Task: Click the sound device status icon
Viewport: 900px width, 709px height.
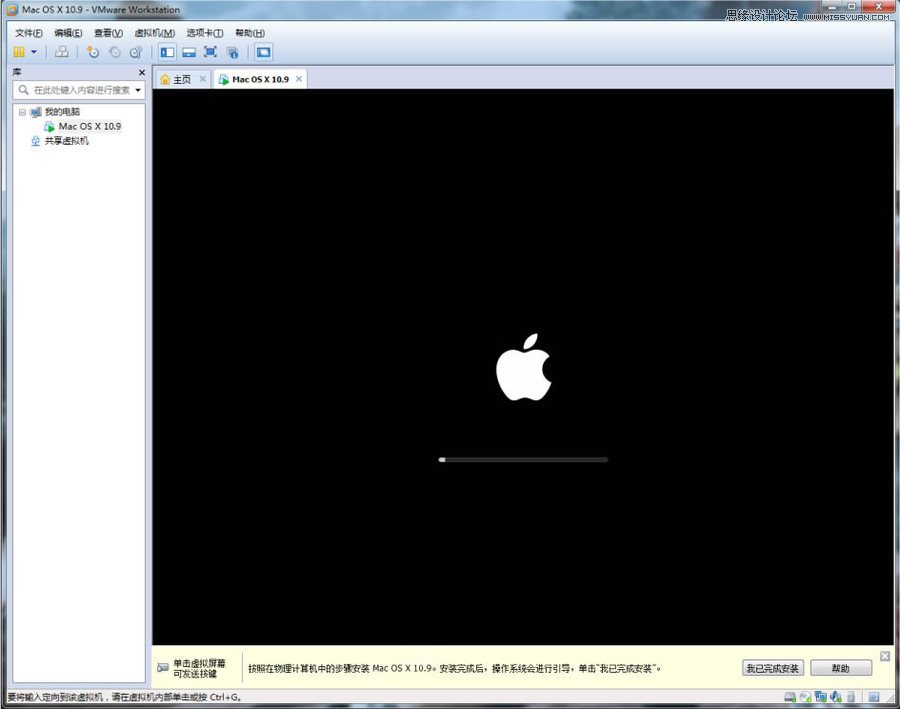Action: [x=835, y=695]
